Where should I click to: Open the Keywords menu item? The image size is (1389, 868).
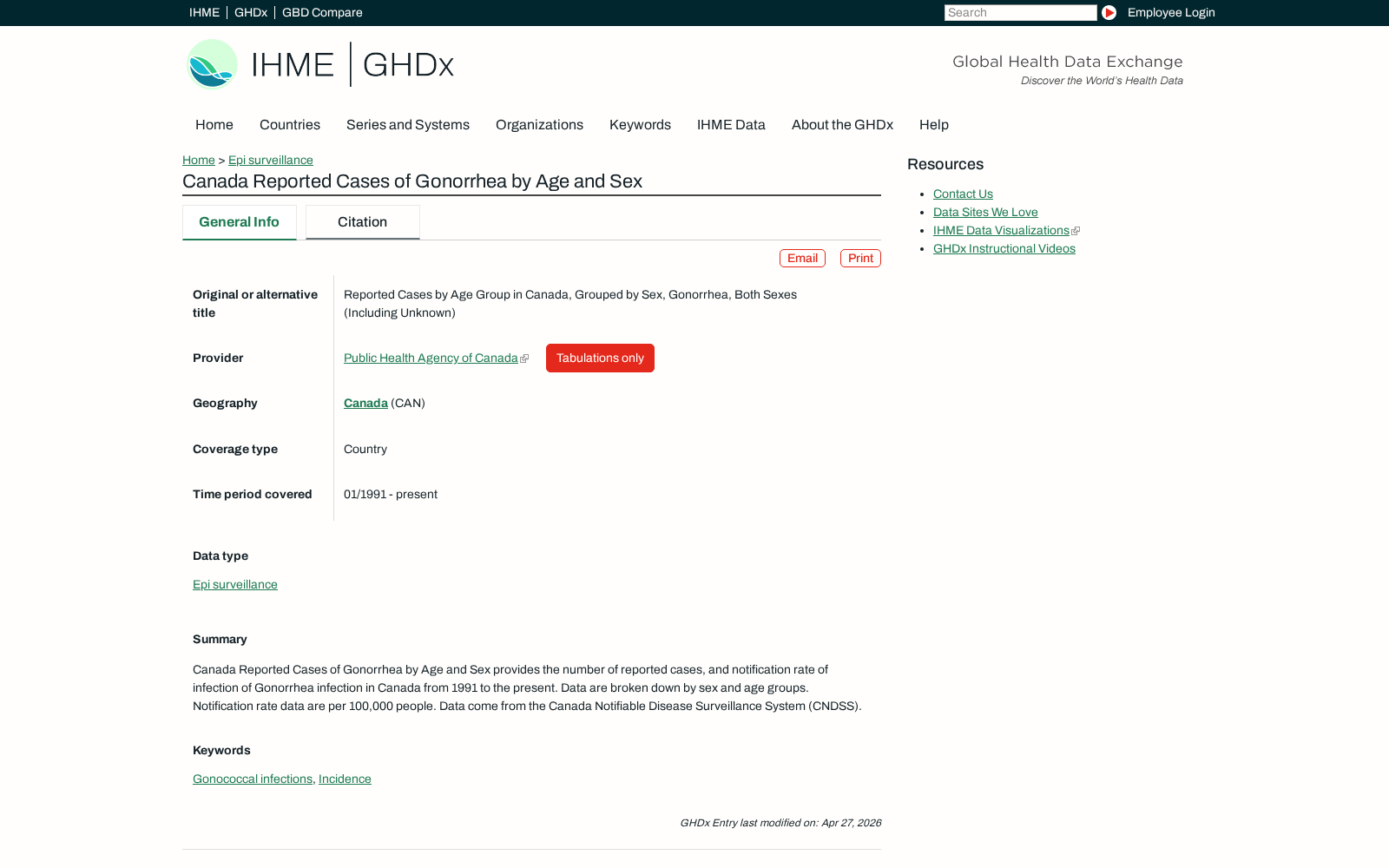click(640, 125)
